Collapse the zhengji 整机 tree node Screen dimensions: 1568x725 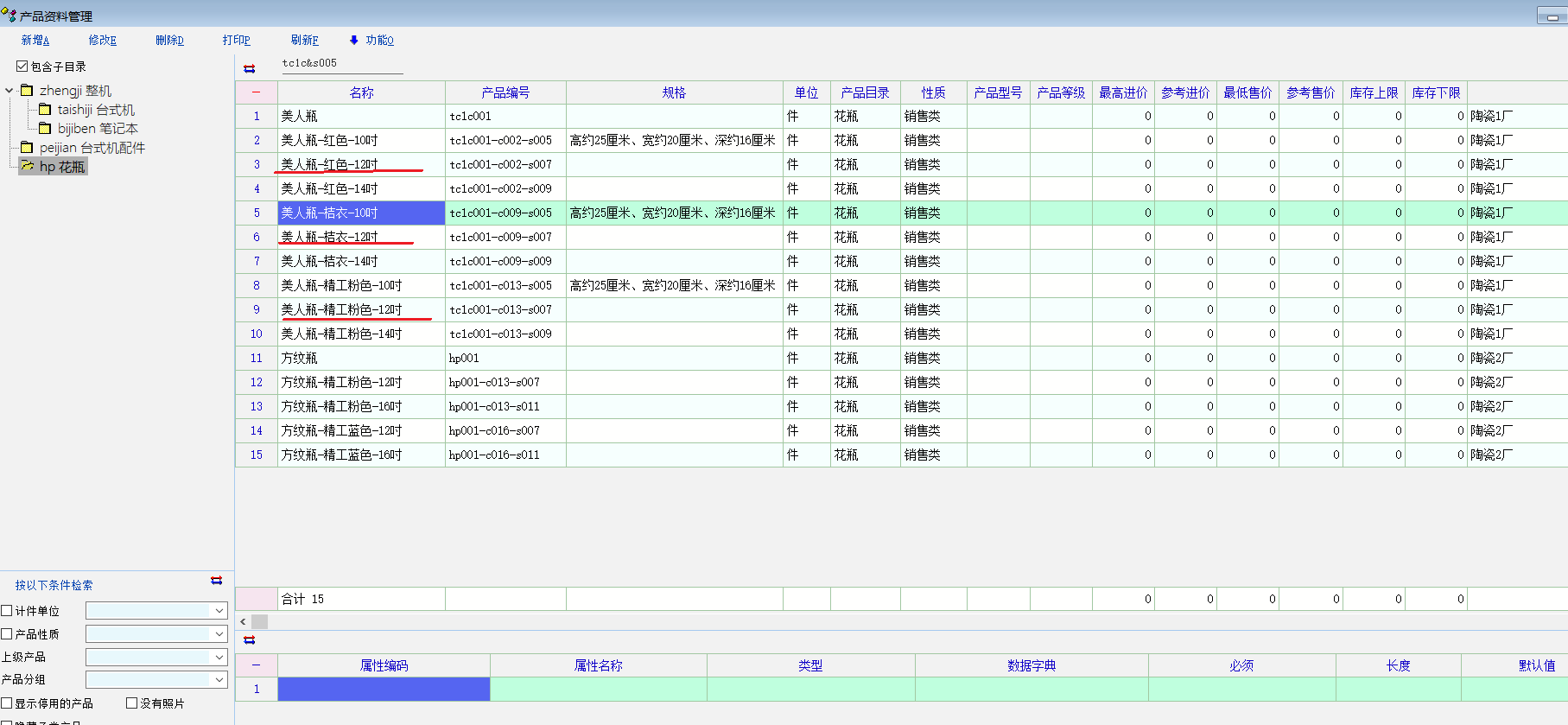coord(10,91)
